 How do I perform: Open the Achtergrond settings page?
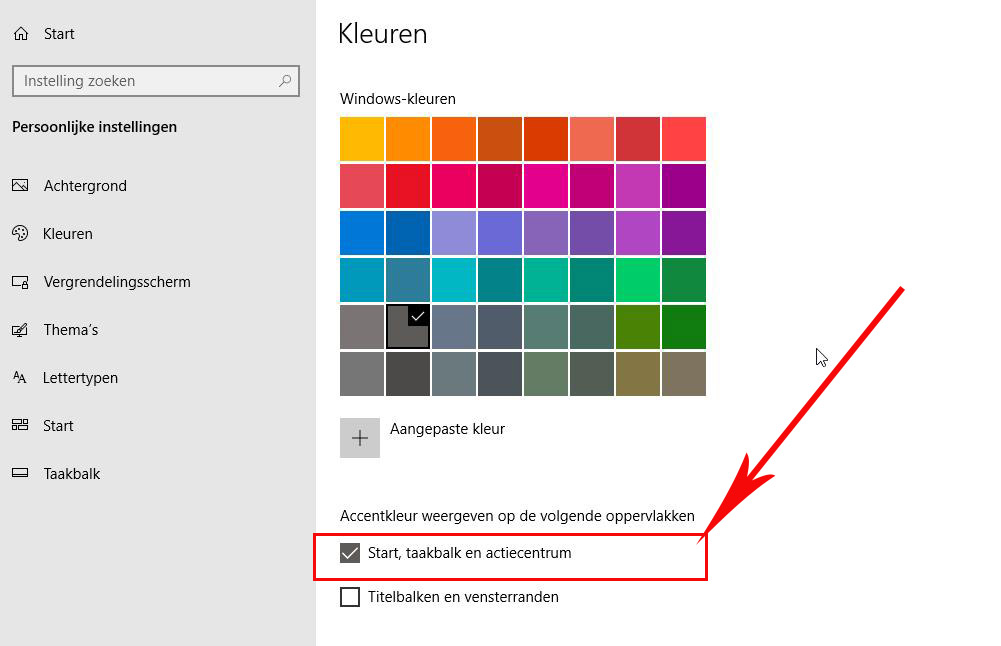(85, 186)
